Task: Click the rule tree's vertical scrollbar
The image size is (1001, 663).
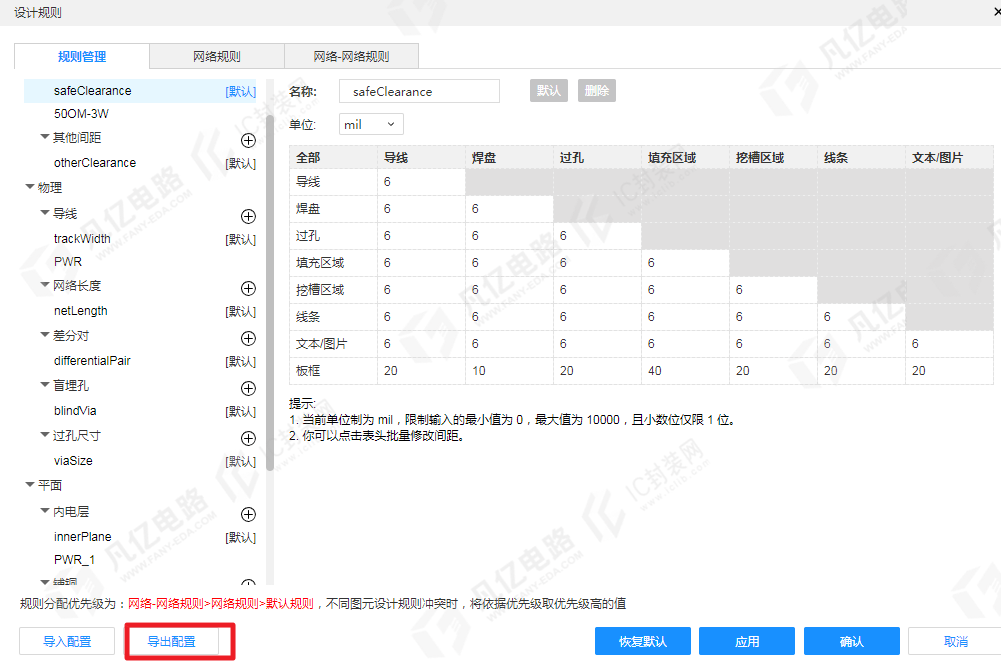Action: 270,294
